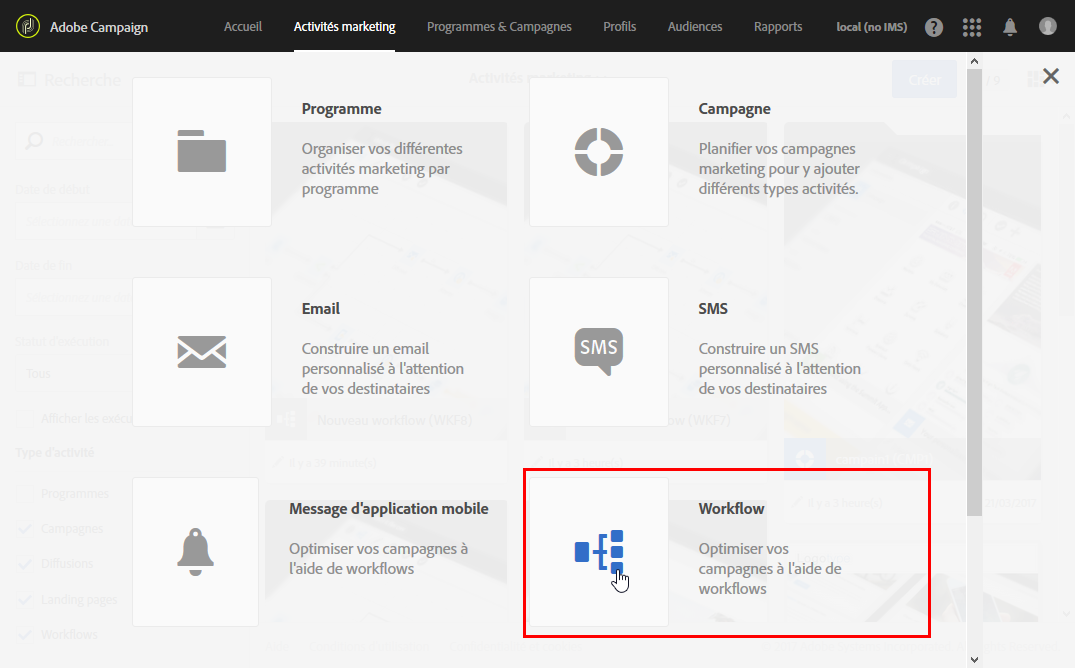1077x669 pixels.
Task: Click the faded Créer button
Action: point(924,79)
